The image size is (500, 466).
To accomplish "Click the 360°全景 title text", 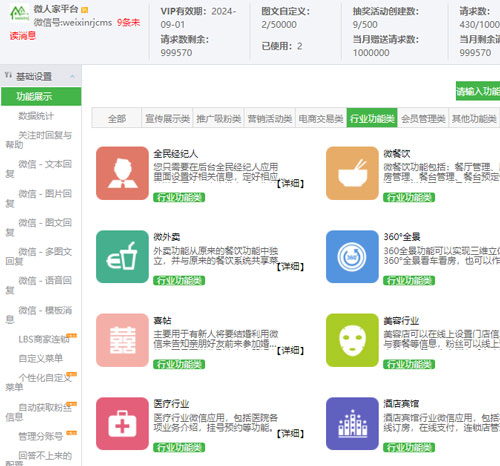I will (402, 237).
